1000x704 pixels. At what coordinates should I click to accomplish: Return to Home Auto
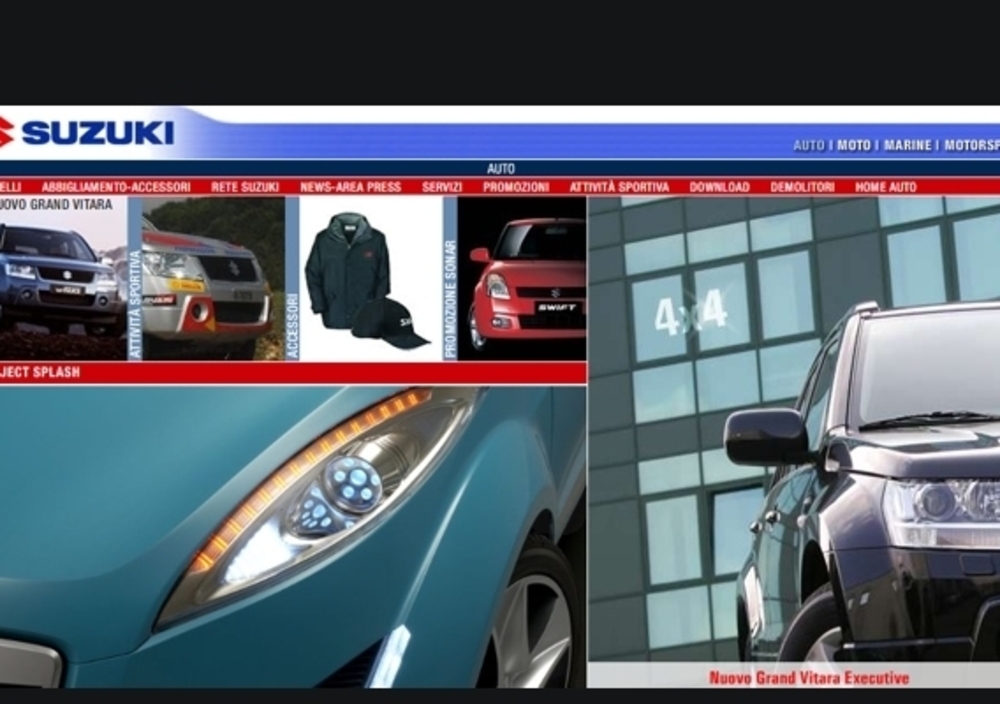885,187
